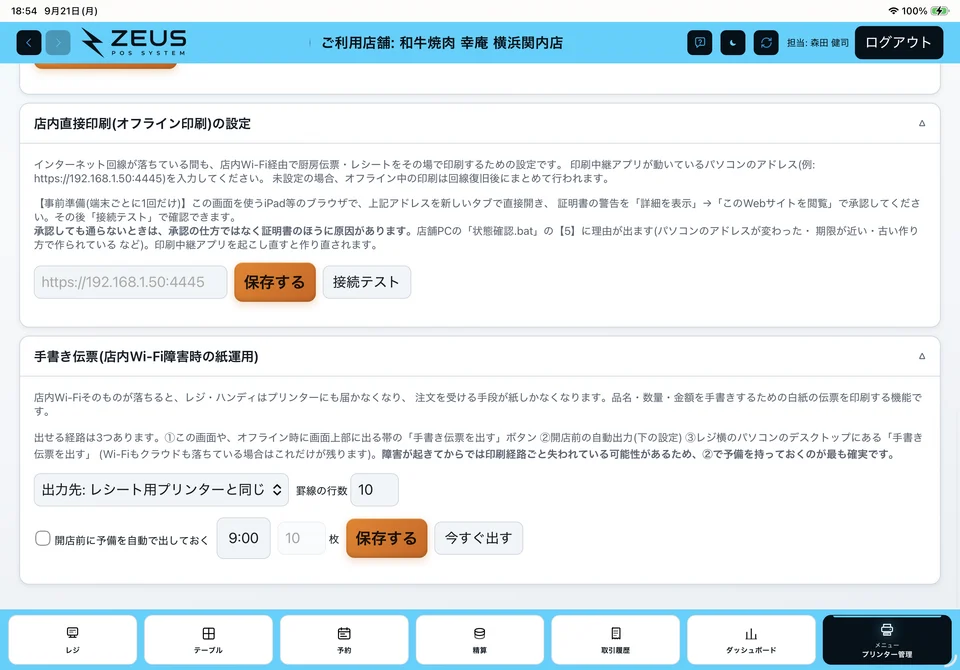960x670 pixels.
Task: Check the battery icon in status bar
Action: (939, 11)
